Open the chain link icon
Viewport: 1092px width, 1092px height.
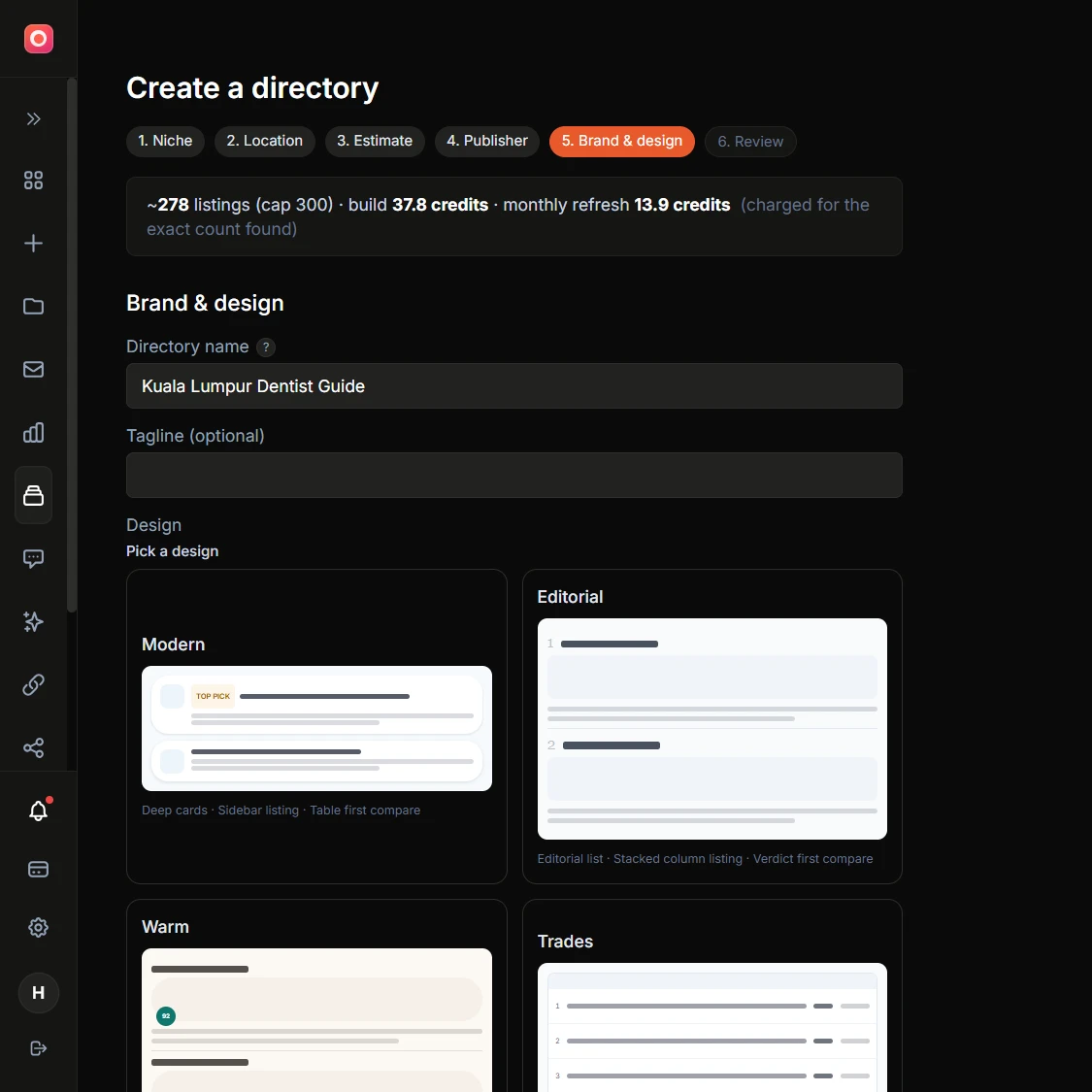pos(33,684)
